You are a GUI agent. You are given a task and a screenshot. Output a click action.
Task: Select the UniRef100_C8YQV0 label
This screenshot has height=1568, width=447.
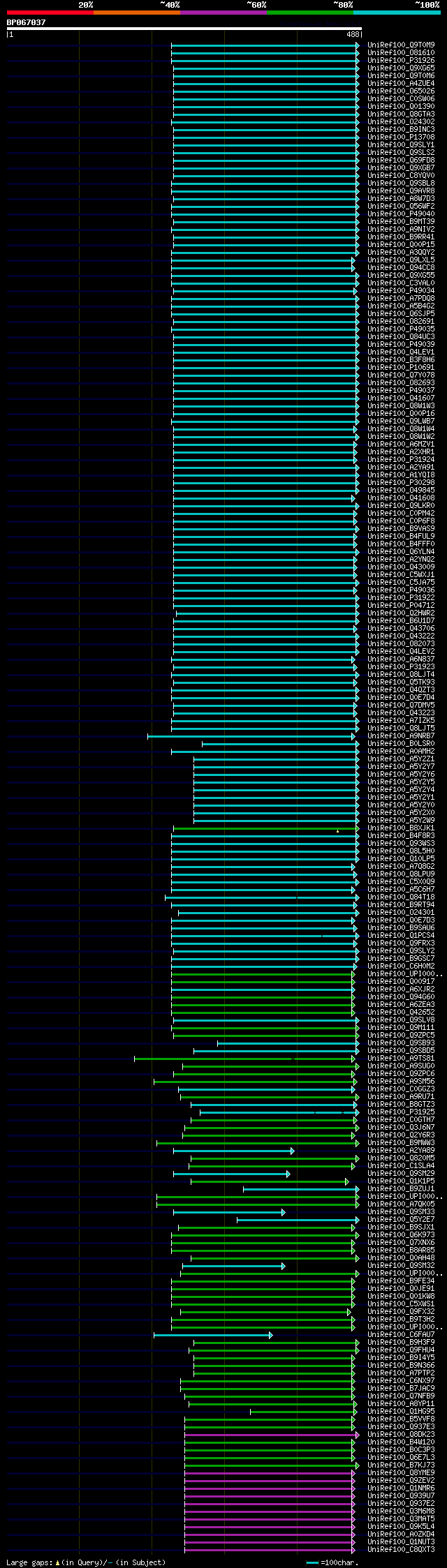(x=401, y=176)
